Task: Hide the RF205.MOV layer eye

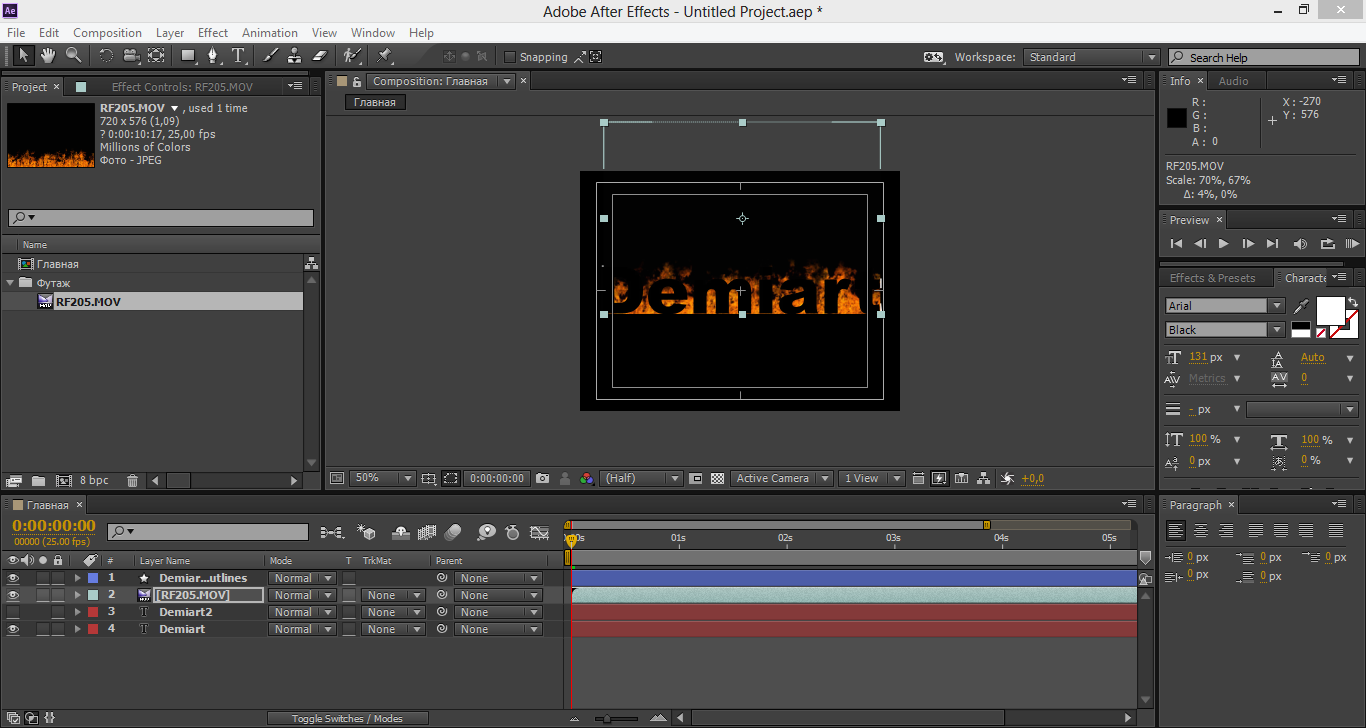Action: (x=13, y=595)
